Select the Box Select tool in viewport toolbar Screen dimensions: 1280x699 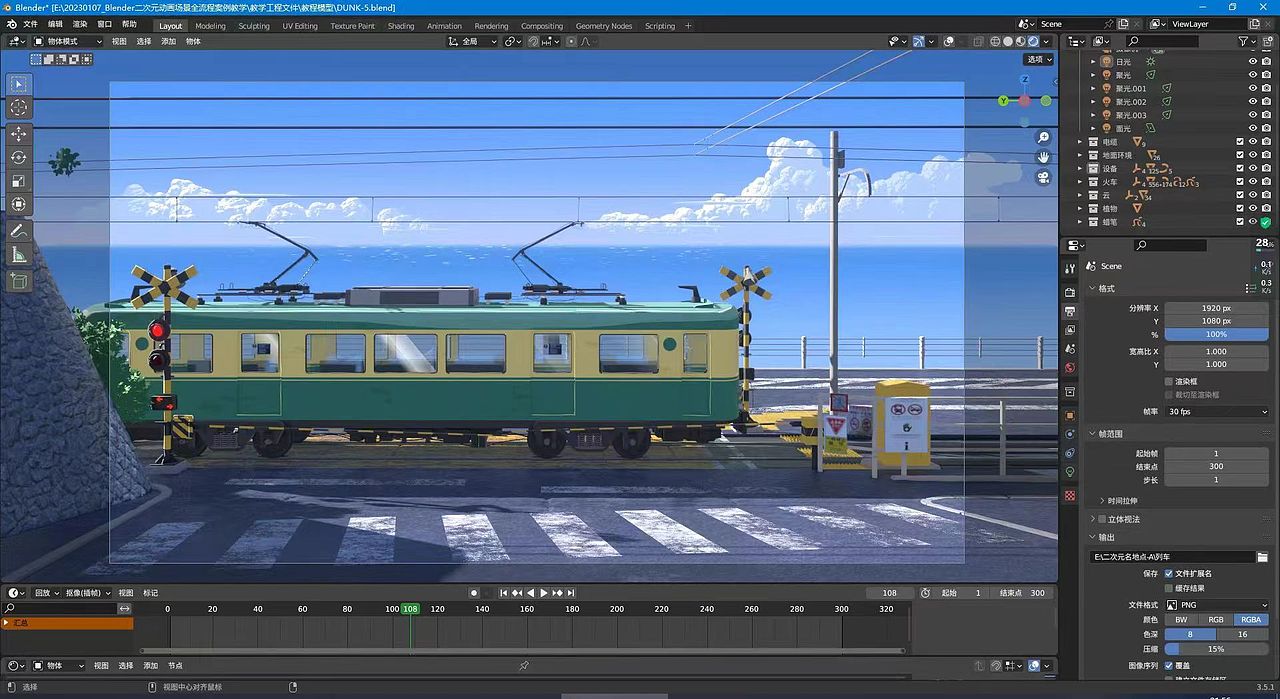coord(19,84)
